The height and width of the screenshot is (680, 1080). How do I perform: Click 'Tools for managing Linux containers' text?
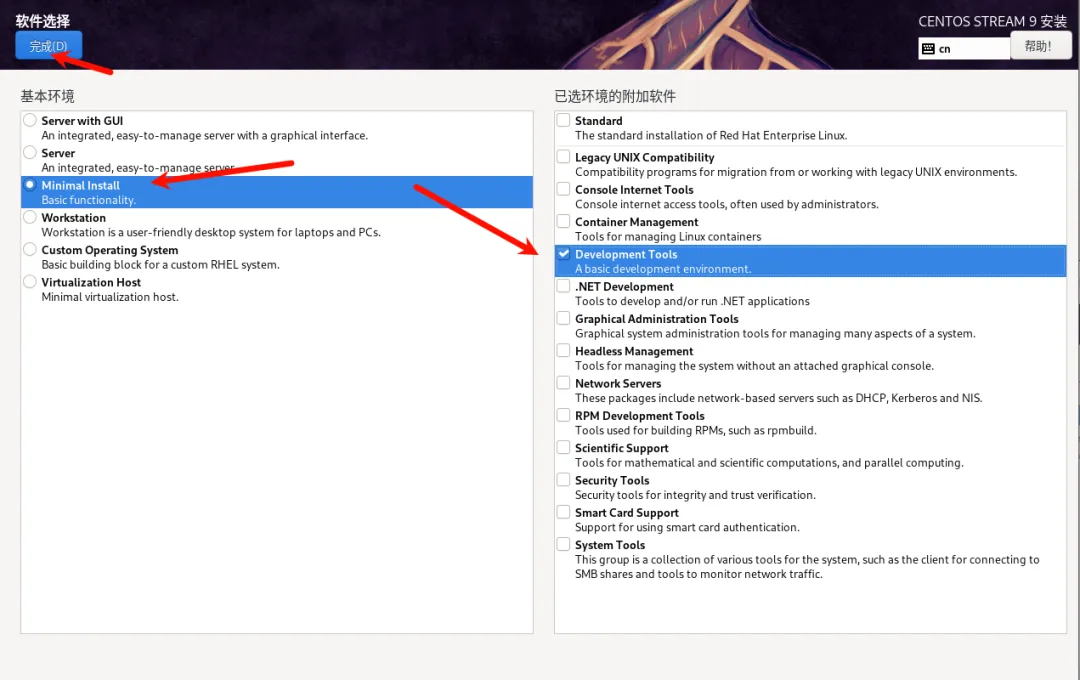[x=668, y=236]
